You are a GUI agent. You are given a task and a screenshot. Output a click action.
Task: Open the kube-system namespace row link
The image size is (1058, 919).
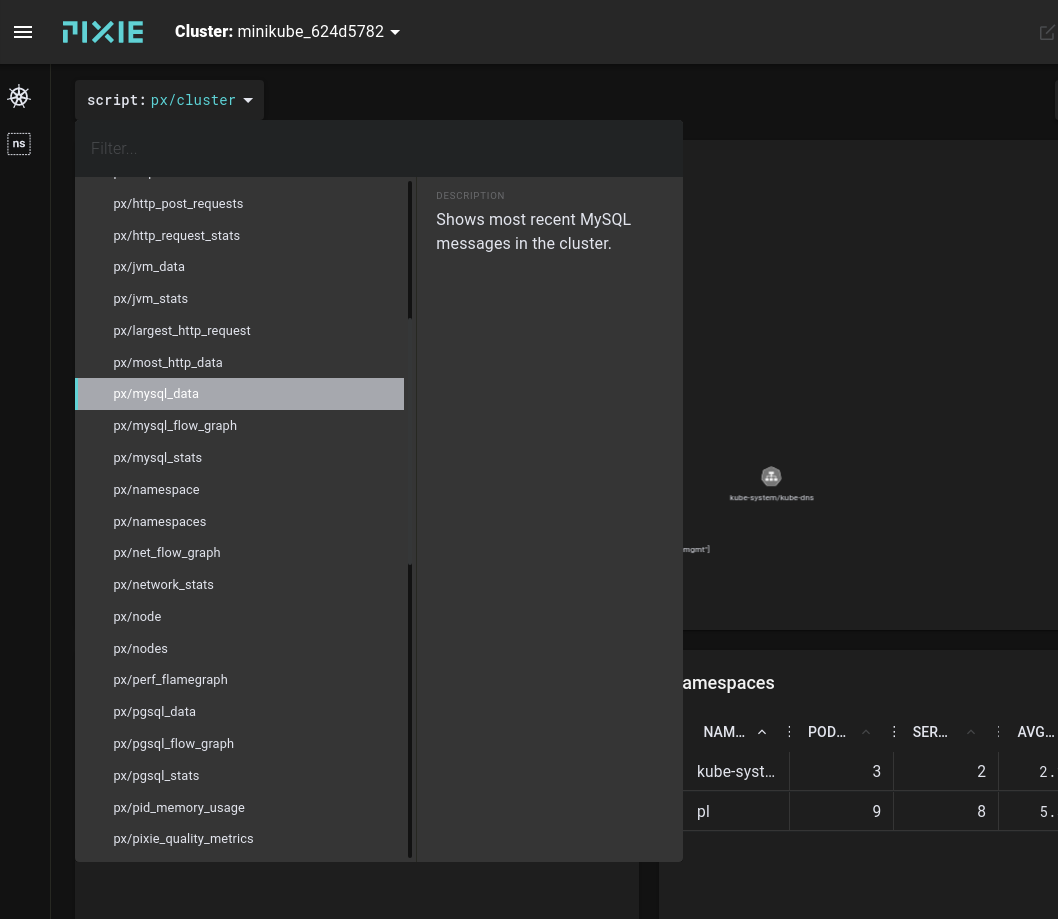[735, 771]
